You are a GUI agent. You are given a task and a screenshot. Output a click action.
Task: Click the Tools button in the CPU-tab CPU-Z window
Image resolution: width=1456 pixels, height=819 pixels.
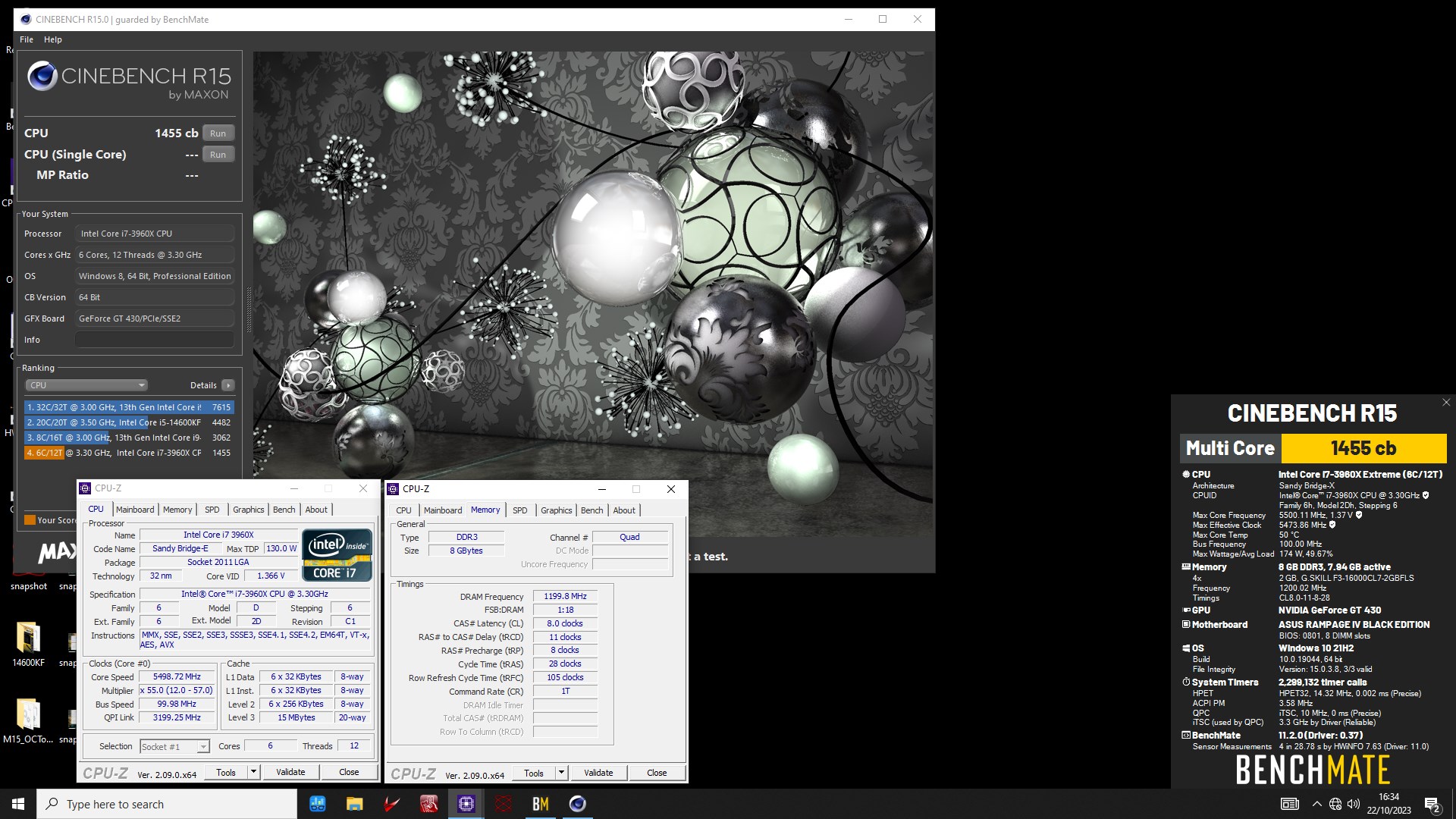pyautogui.click(x=226, y=772)
